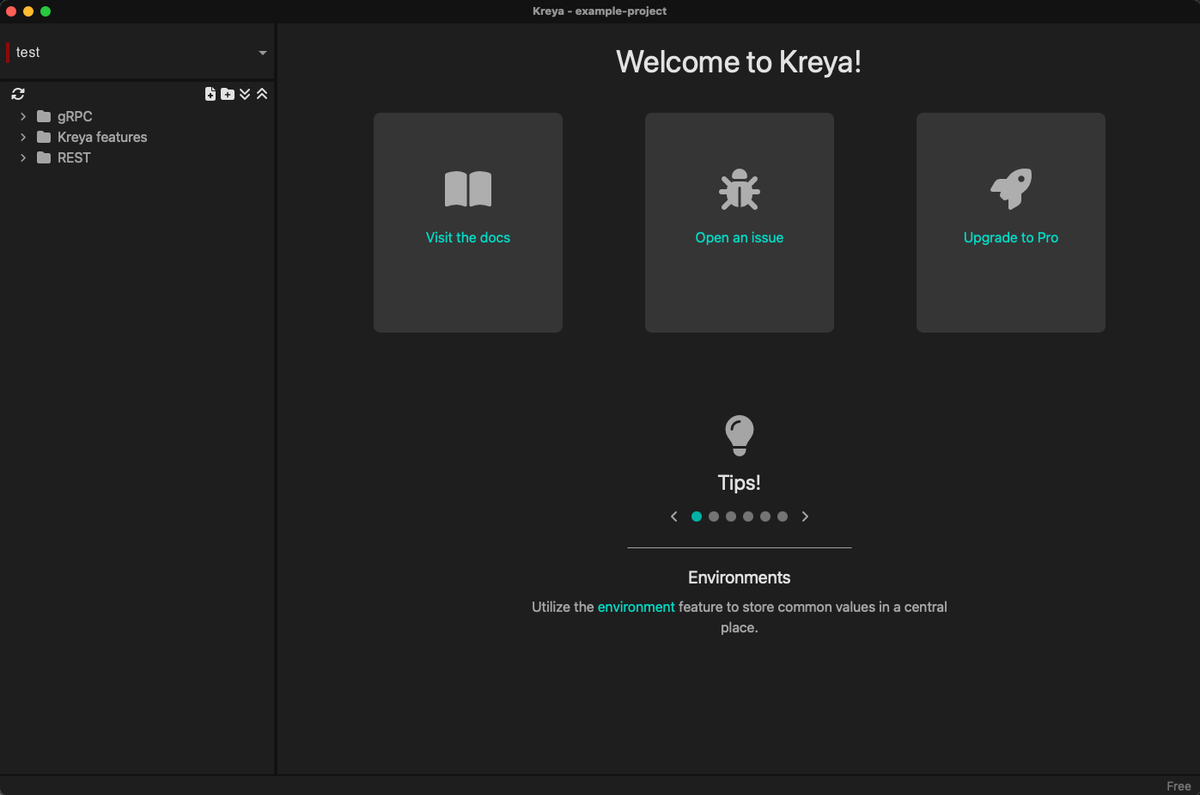The image size is (1200, 795).
Task: Collapse all folders using the double-chevron-up icon
Action: 261,93
